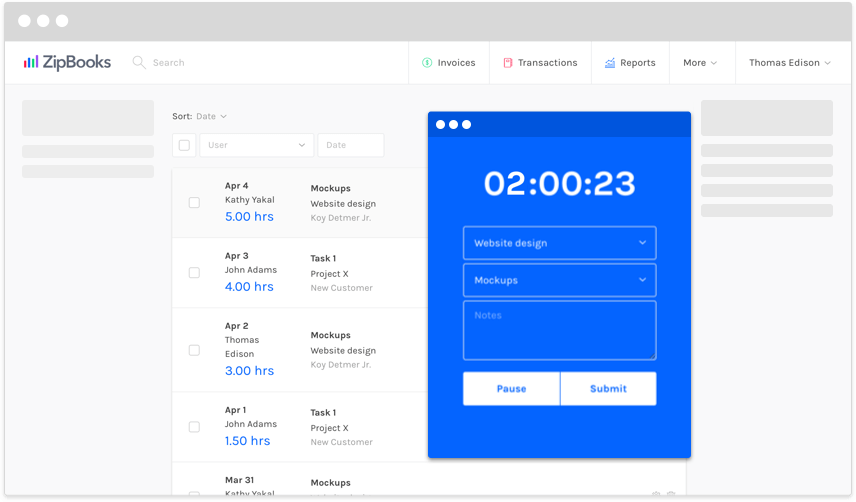
Task: Click the ZipBooks logo
Action: pos(67,62)
